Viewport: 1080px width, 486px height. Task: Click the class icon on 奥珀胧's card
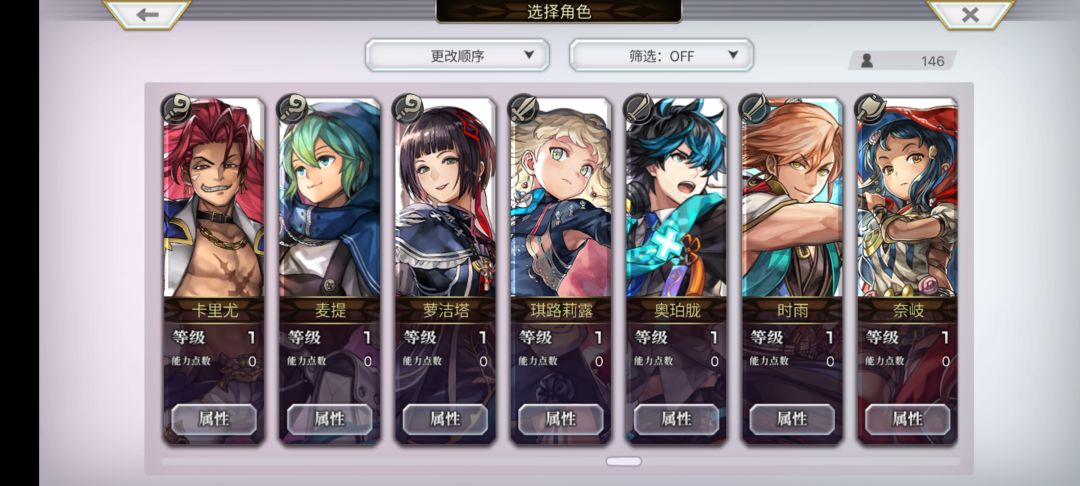pyautogui.click(x=638, y=109)
